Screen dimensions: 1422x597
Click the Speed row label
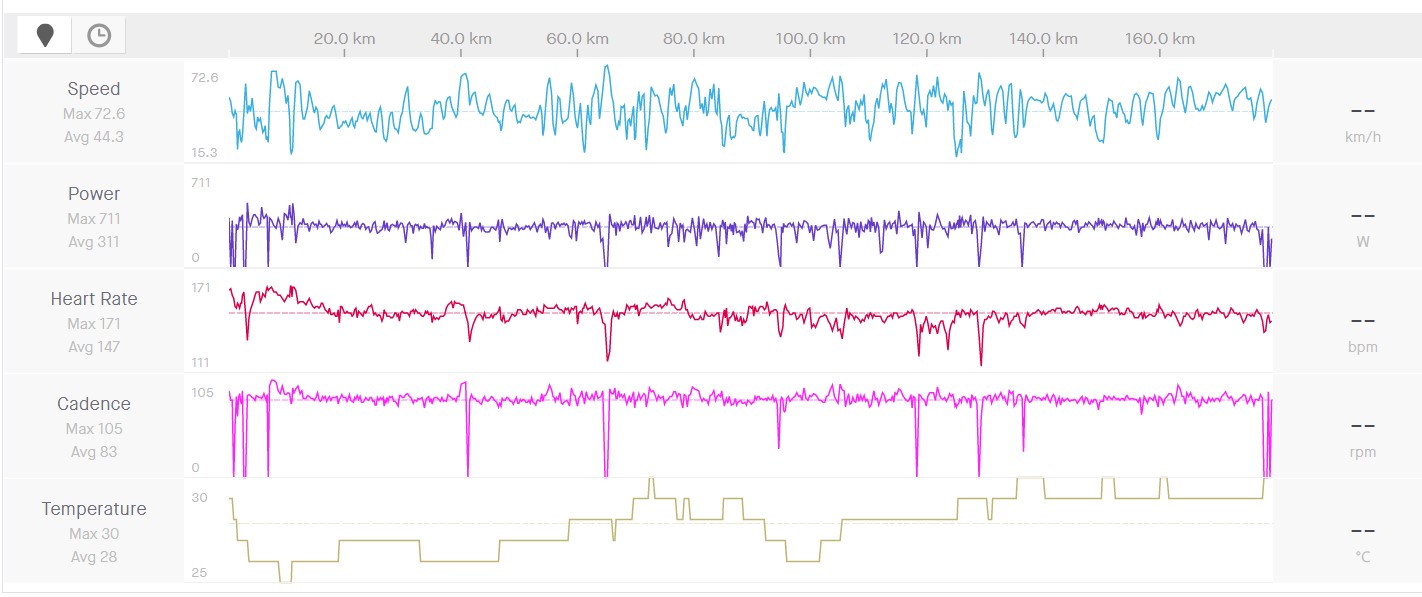[x=94, y=89]
